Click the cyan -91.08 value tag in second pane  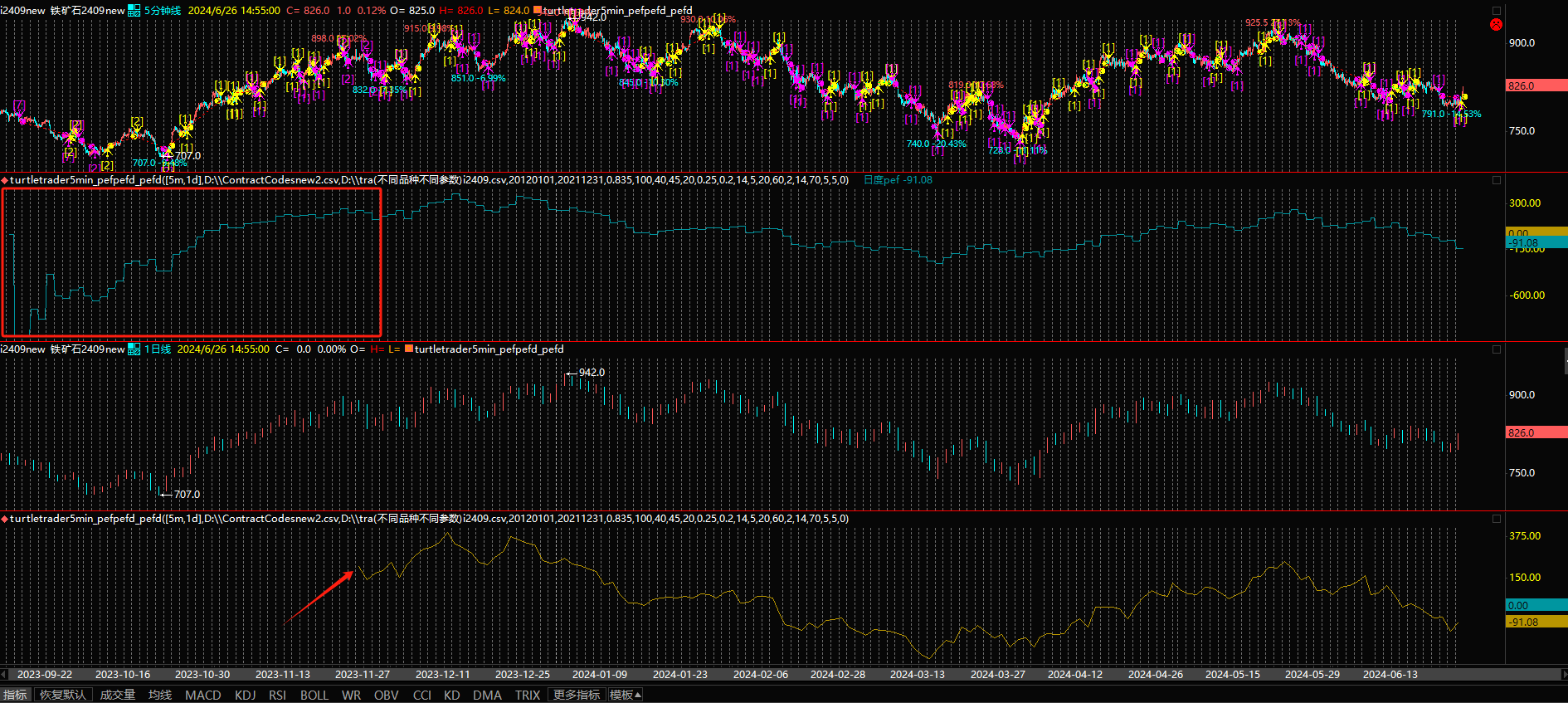click(1536, 243)
